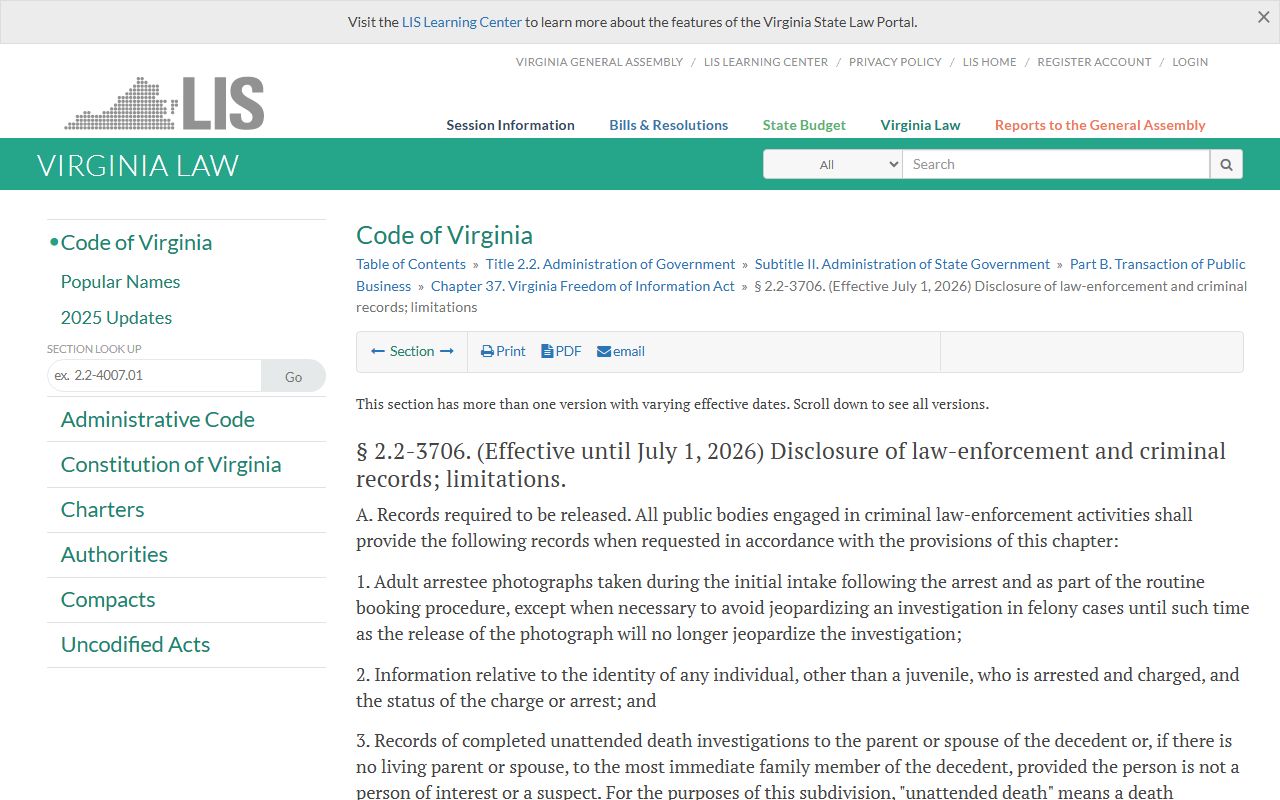This screenshot has width=1280, height=800.
Task: Open Session Information menu
Action: (x=510, y=125)
